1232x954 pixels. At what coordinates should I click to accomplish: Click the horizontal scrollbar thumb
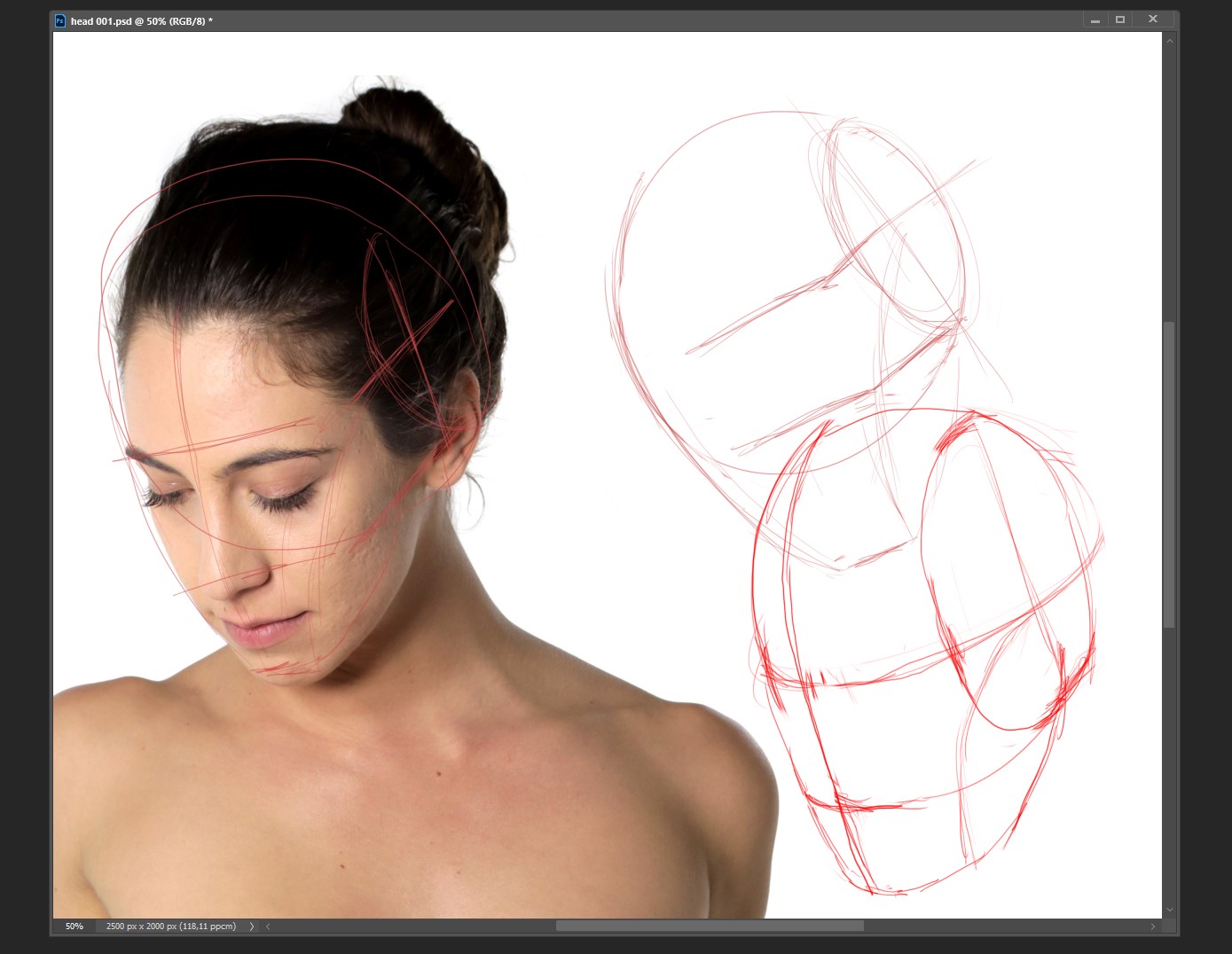pos(710,927)
